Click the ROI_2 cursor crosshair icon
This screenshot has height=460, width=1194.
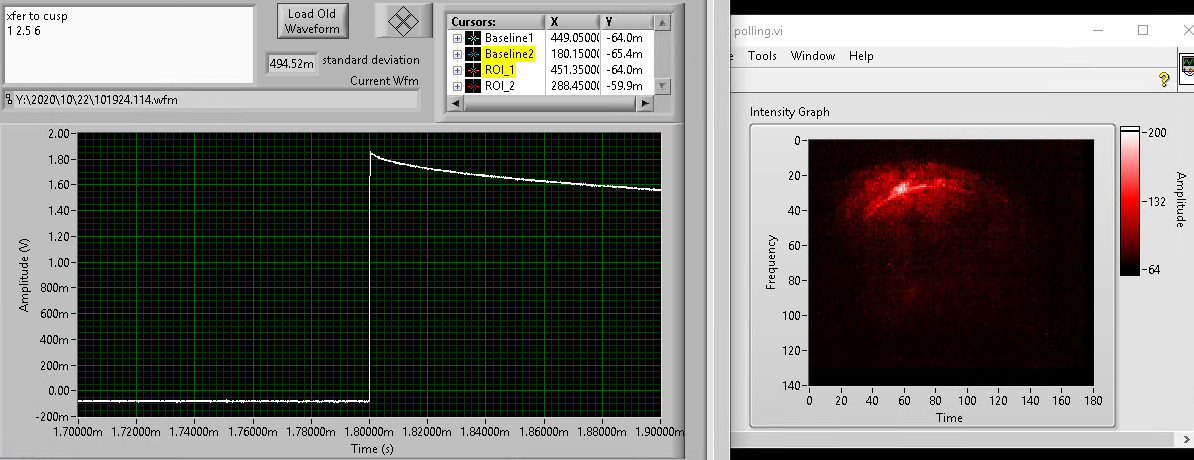(x=473, y=86)
